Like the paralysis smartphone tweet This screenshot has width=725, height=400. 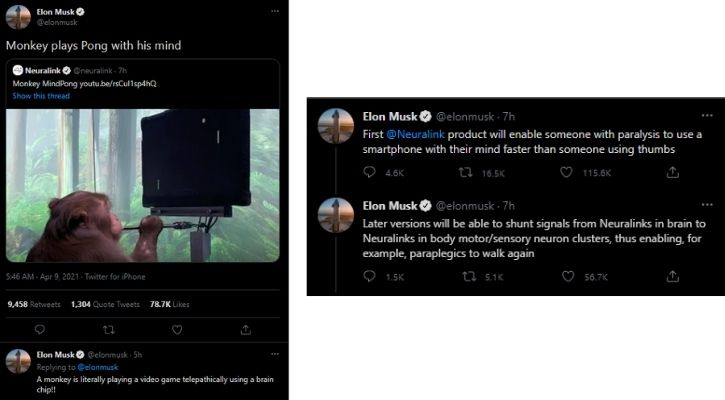point(568,173)
